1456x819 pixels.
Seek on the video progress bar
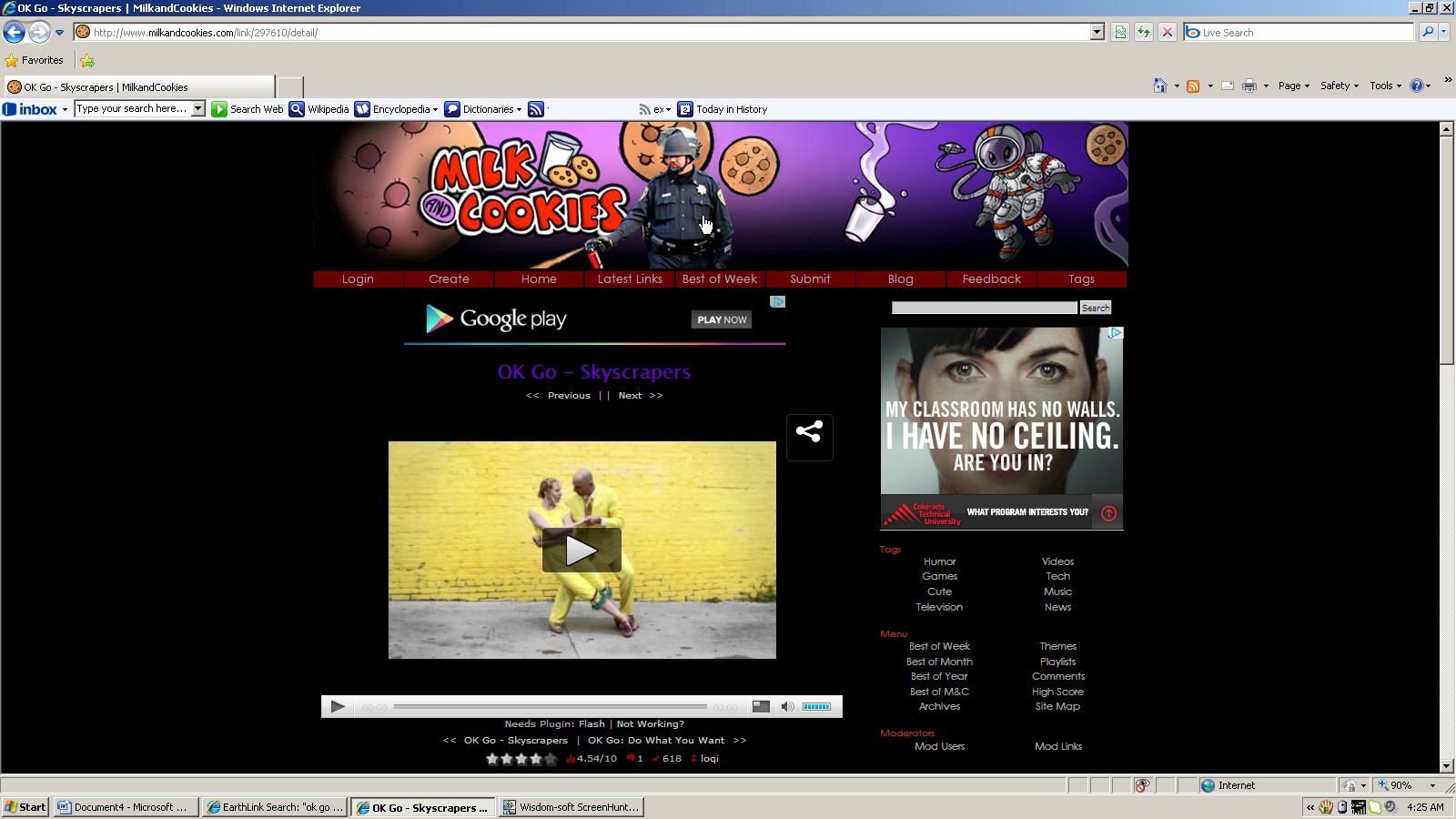(x=551, y=707)
